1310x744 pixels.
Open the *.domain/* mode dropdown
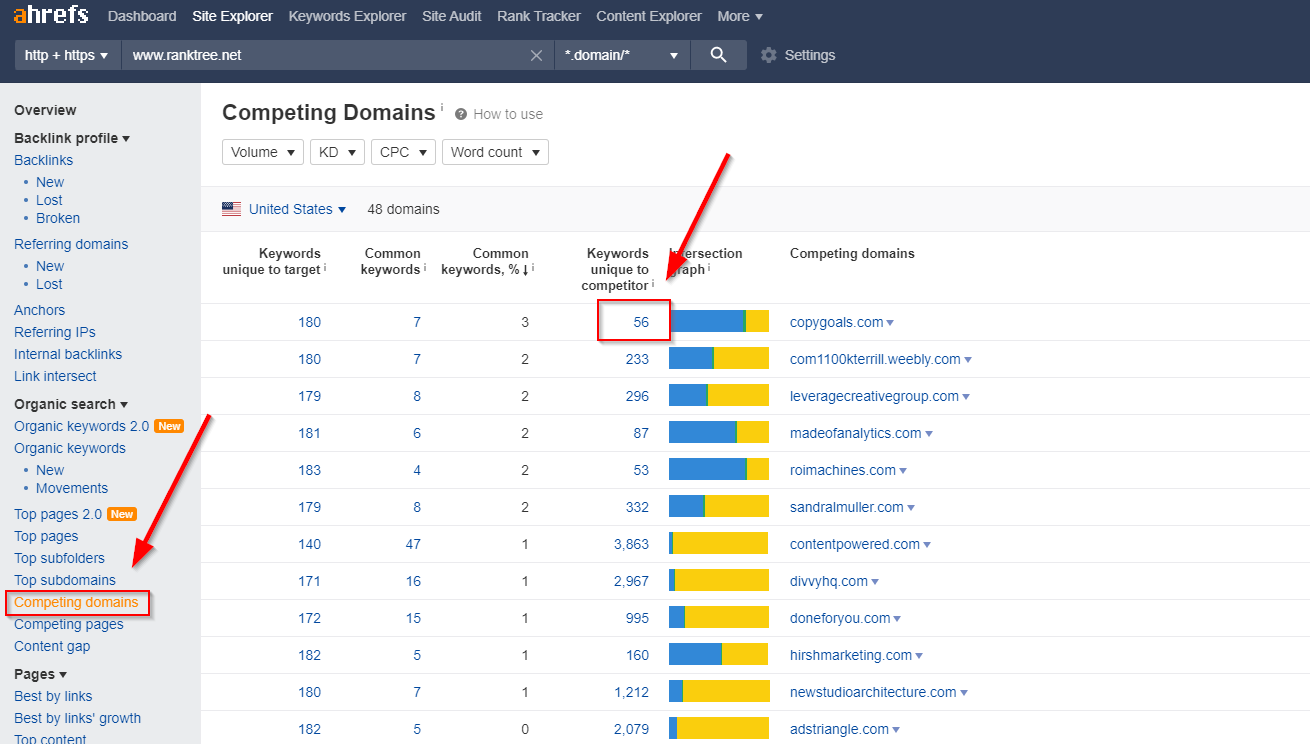(621, 55)
